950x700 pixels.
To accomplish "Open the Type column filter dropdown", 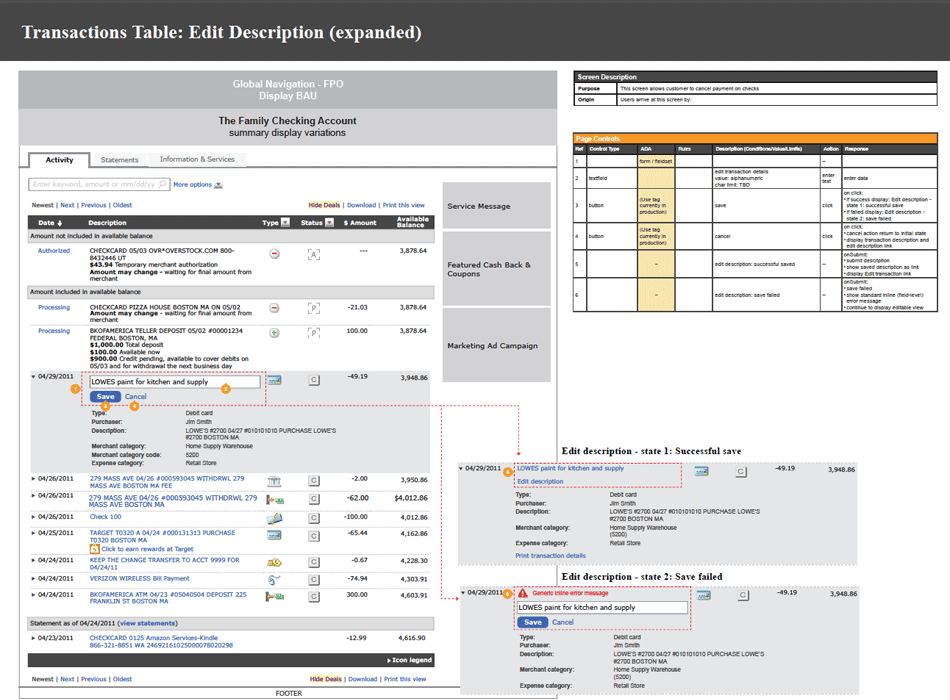I will (x=286, y=223).
